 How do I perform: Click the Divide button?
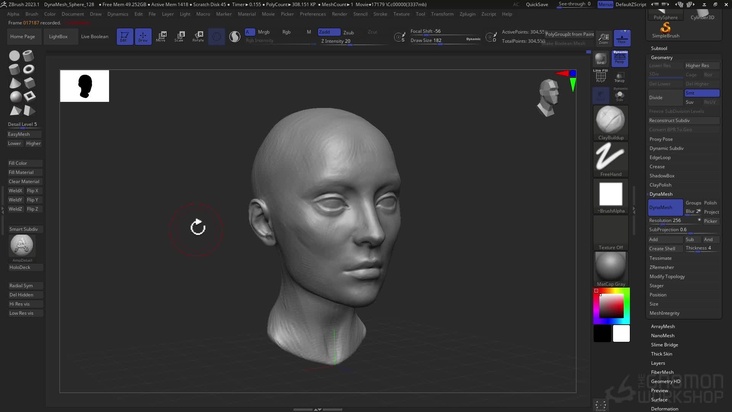(x=665, y=98)
